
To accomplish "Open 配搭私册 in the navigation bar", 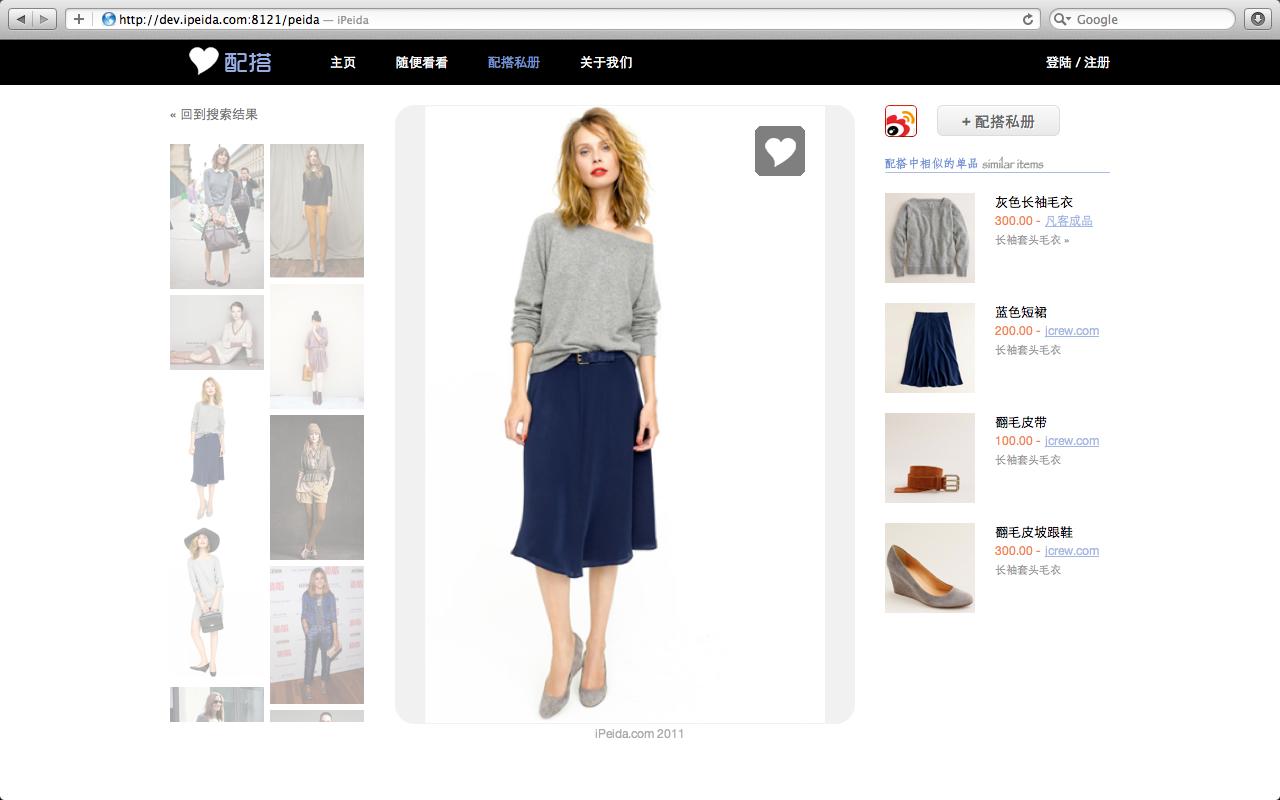I will point(514,62).
